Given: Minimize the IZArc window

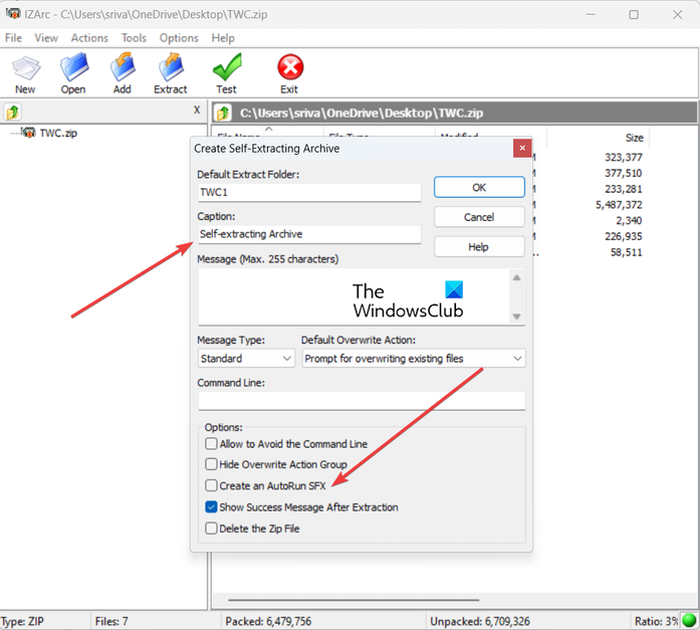Looking at the screenshot, I should [591, 14].
